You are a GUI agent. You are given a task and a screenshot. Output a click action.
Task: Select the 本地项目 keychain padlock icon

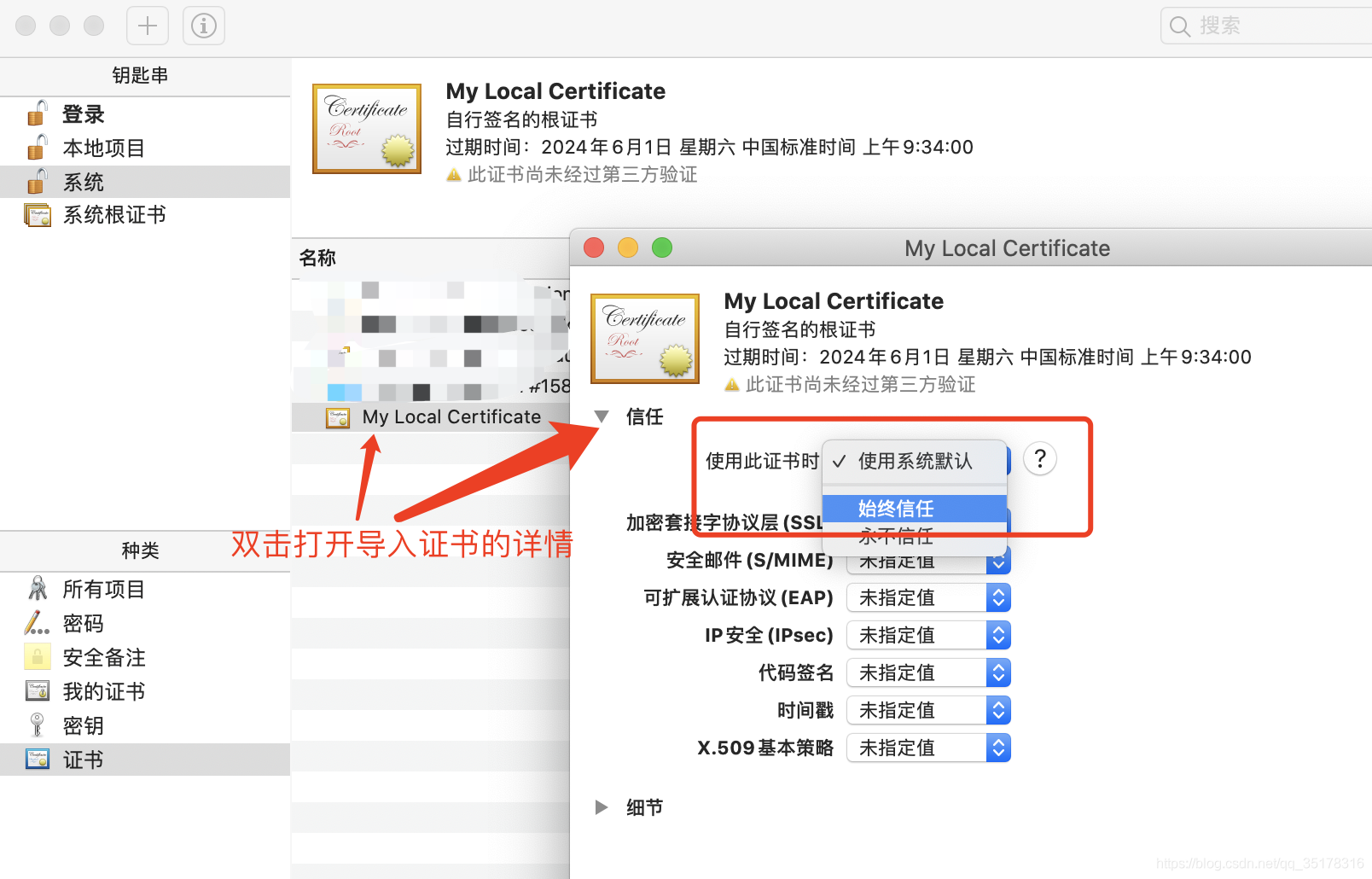coord(37,148)
